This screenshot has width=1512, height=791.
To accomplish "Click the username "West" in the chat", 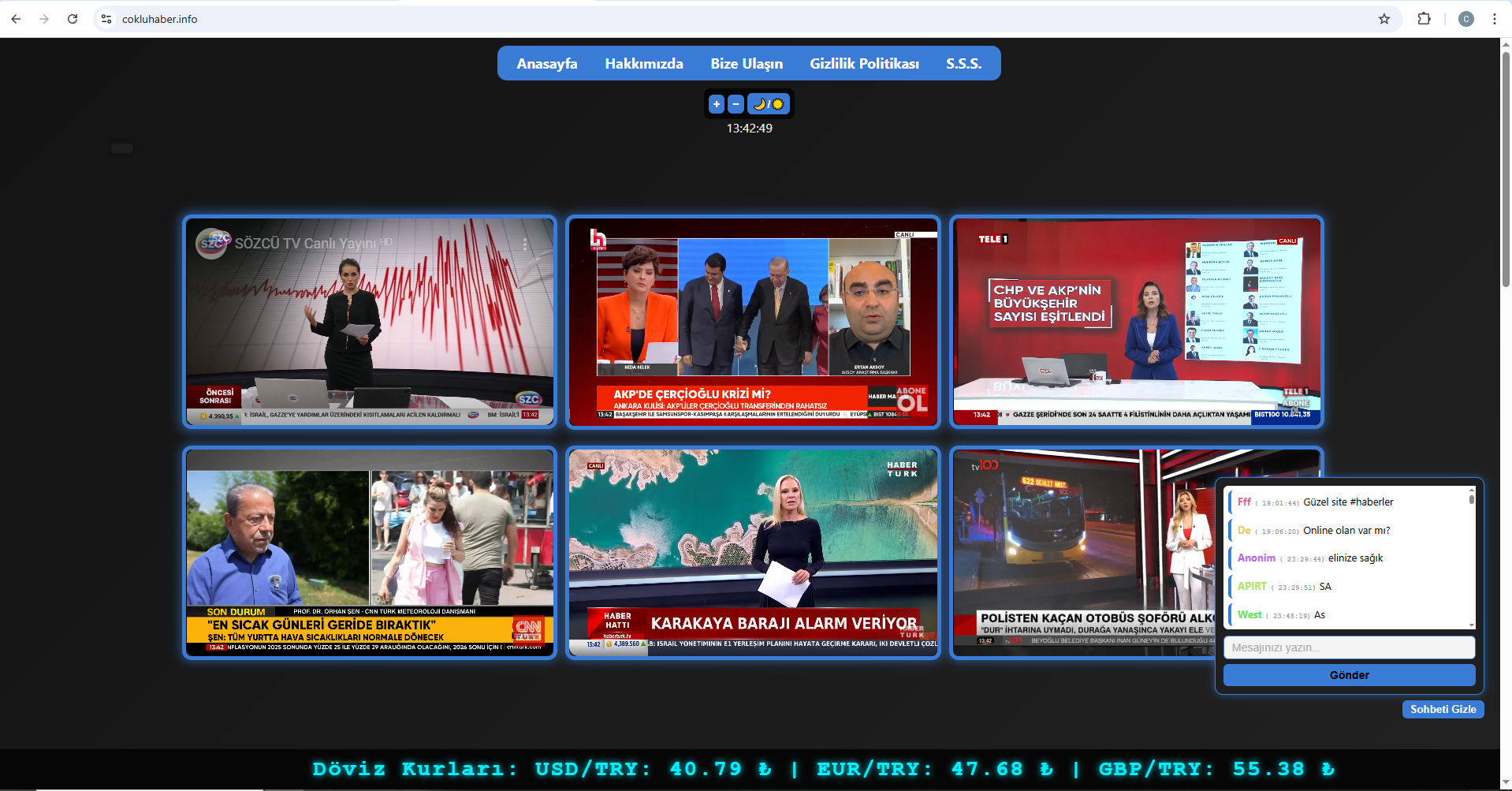I will click(1249, 614).
